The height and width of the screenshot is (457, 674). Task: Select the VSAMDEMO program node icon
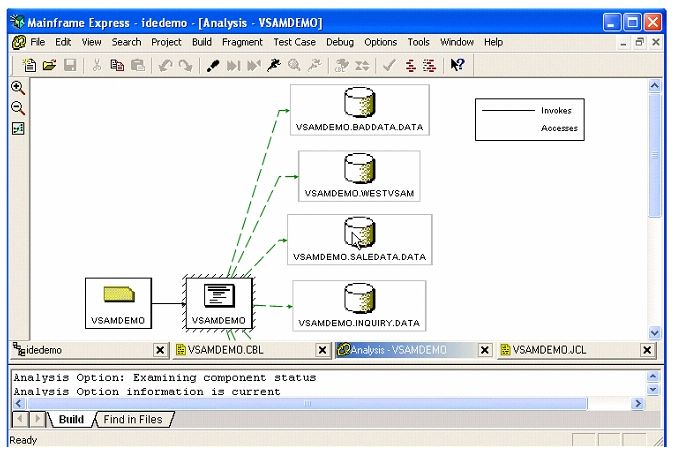(x=218, y=296)
